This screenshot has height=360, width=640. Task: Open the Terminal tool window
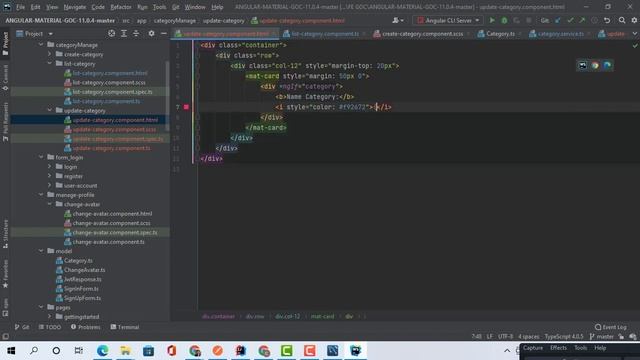(125, 327)
